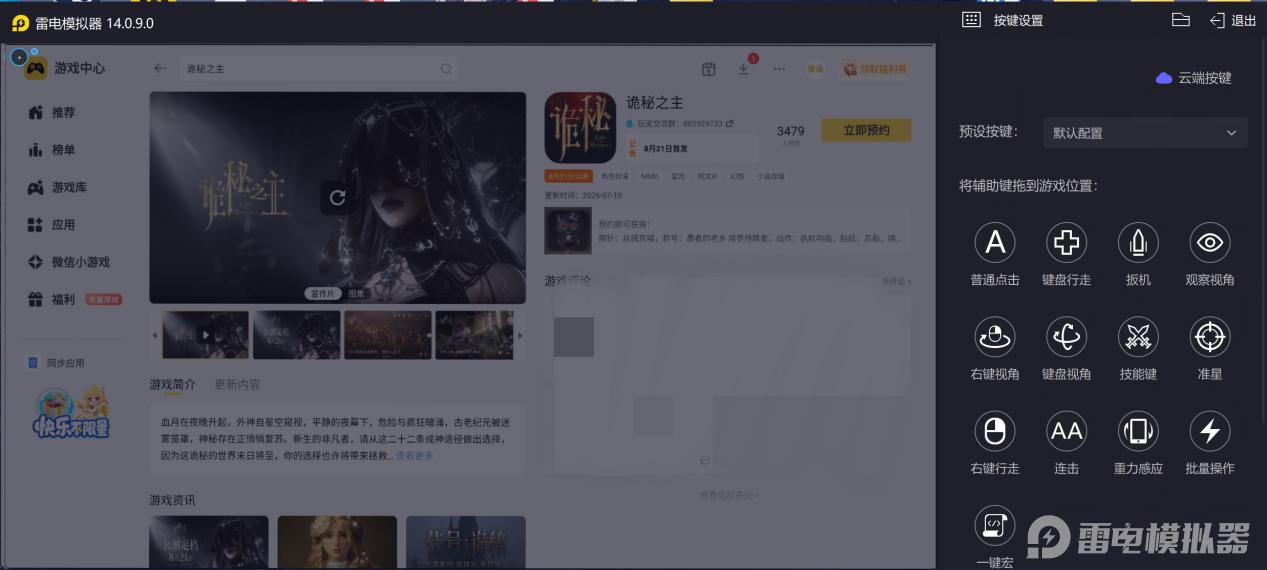Click the 游戏中心 gamepad logo
The width and height of the screenshot is (1267, 570).
pyautogui.click(x=36, y=68)
